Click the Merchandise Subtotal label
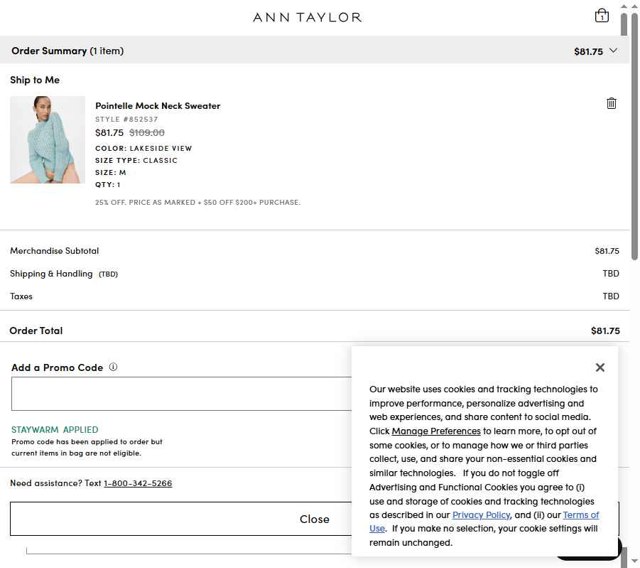The image size is (640, 568). point(54,251)
